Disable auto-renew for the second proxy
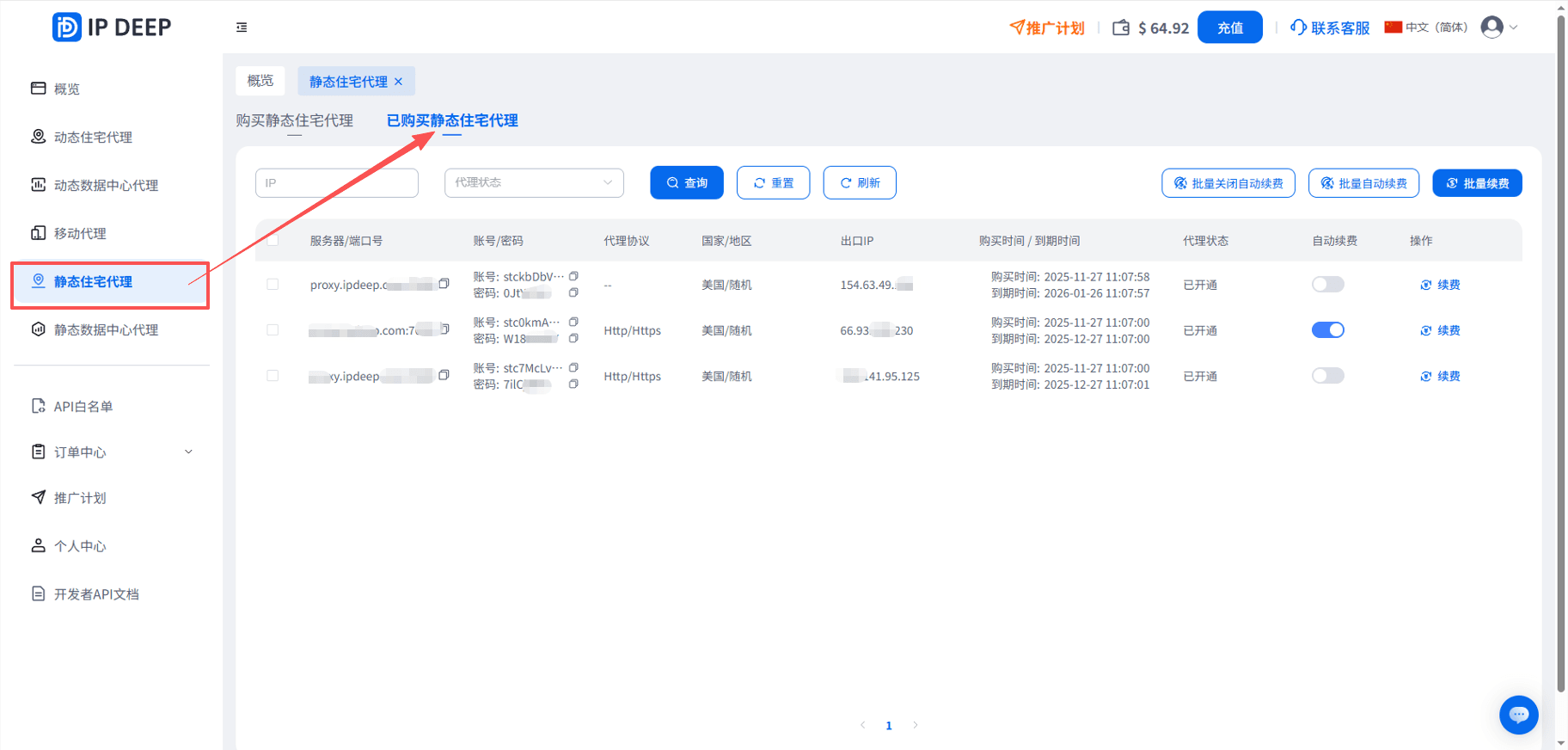The height and width of the screenshot is (750, 1568). 1327,330
